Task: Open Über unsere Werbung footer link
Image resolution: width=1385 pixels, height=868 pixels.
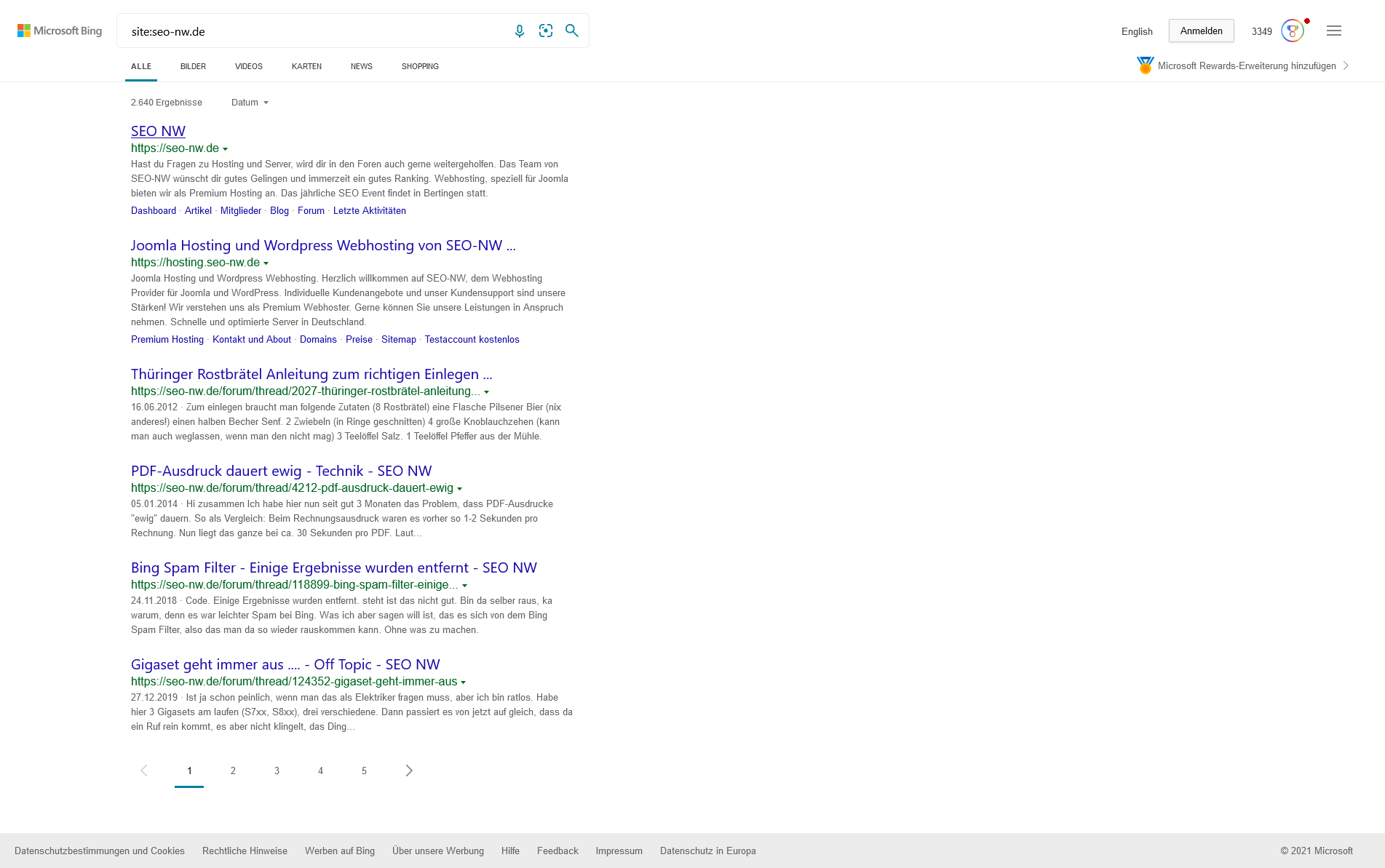Action: 438,851
